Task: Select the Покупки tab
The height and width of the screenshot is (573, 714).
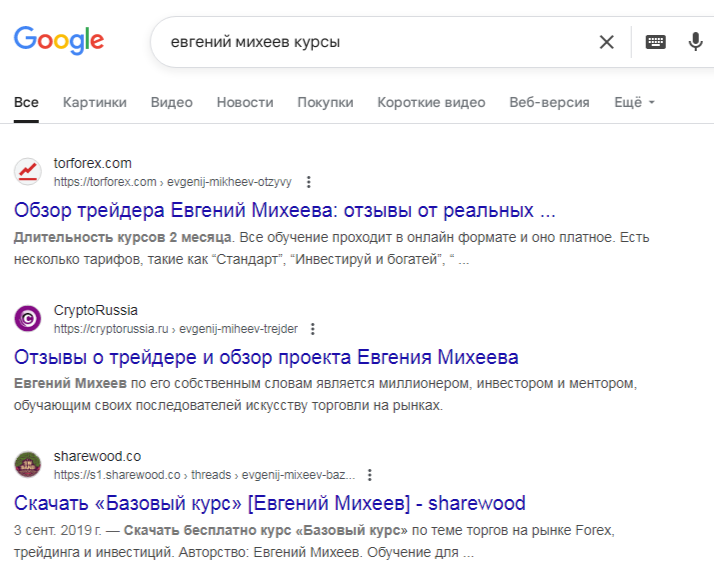Action: click(325, 102)
